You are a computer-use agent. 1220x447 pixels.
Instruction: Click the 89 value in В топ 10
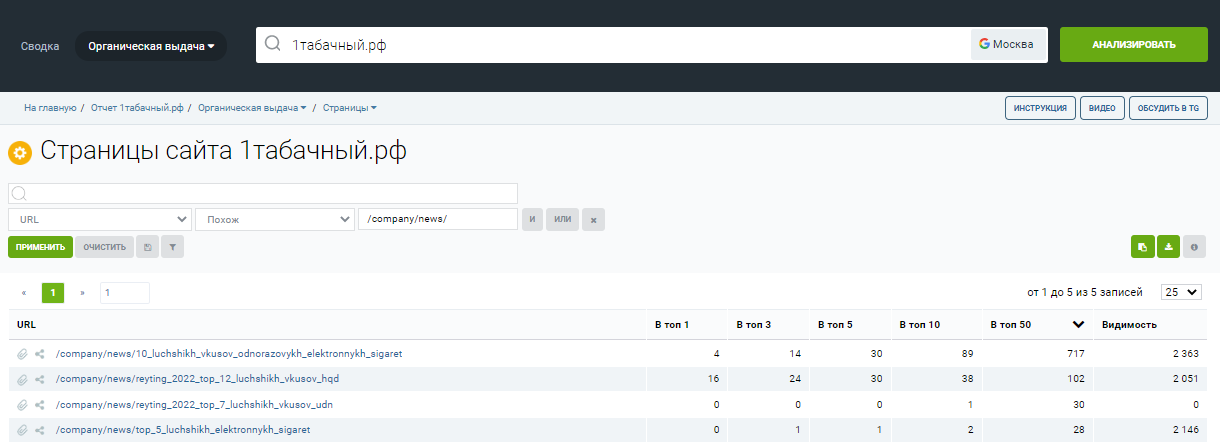point(968,354)
